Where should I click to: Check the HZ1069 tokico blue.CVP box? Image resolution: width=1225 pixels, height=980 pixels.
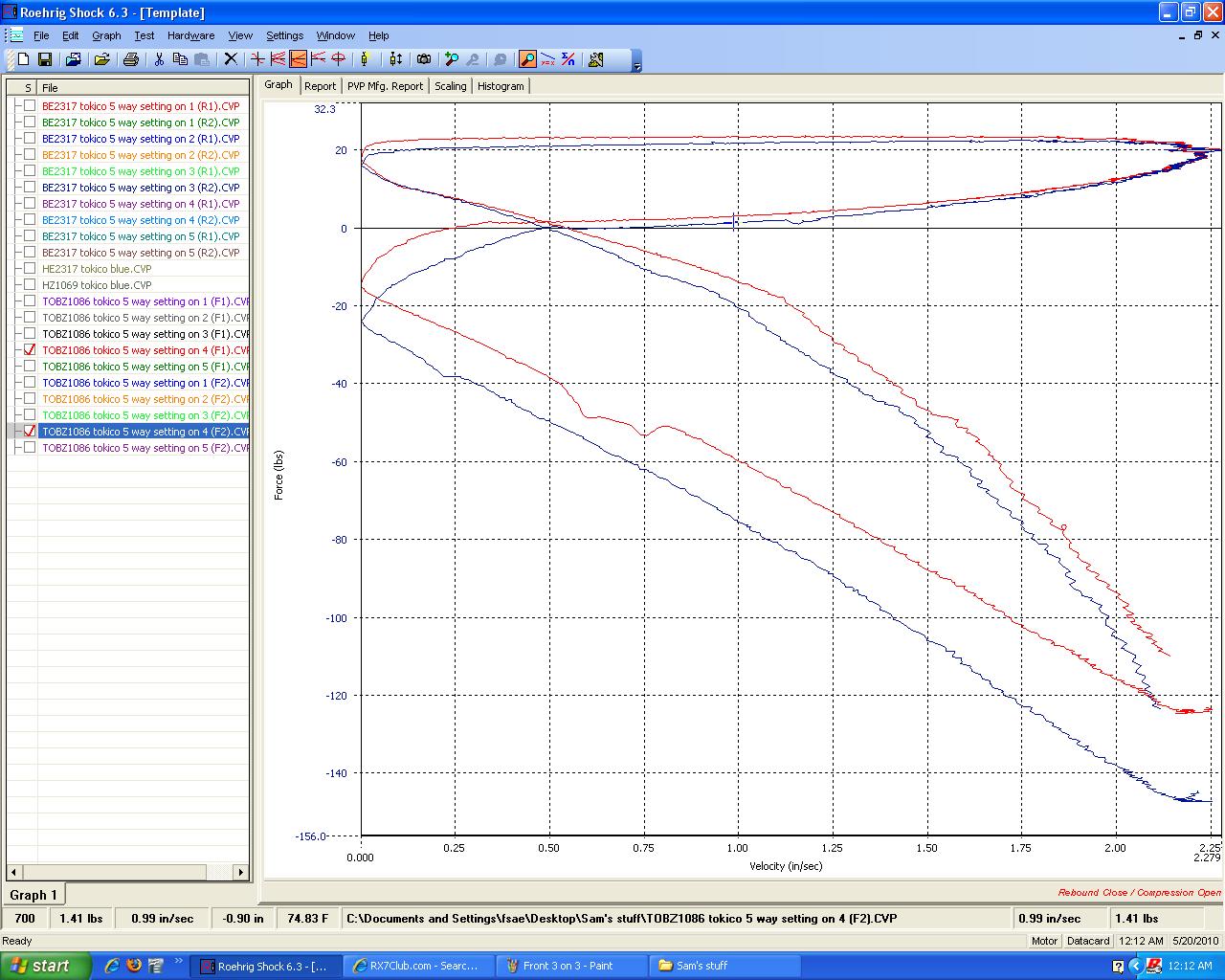30,285
